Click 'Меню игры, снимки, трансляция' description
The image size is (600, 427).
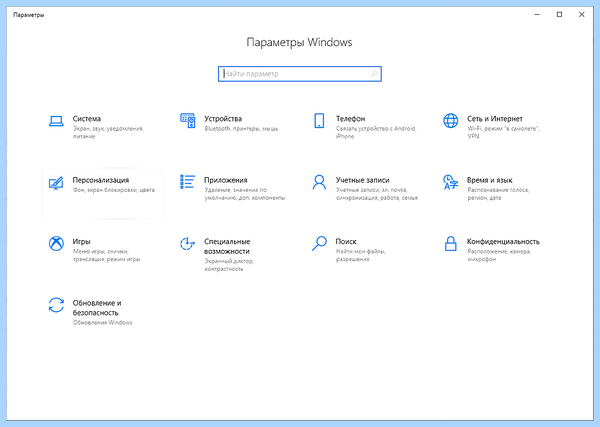106,255
